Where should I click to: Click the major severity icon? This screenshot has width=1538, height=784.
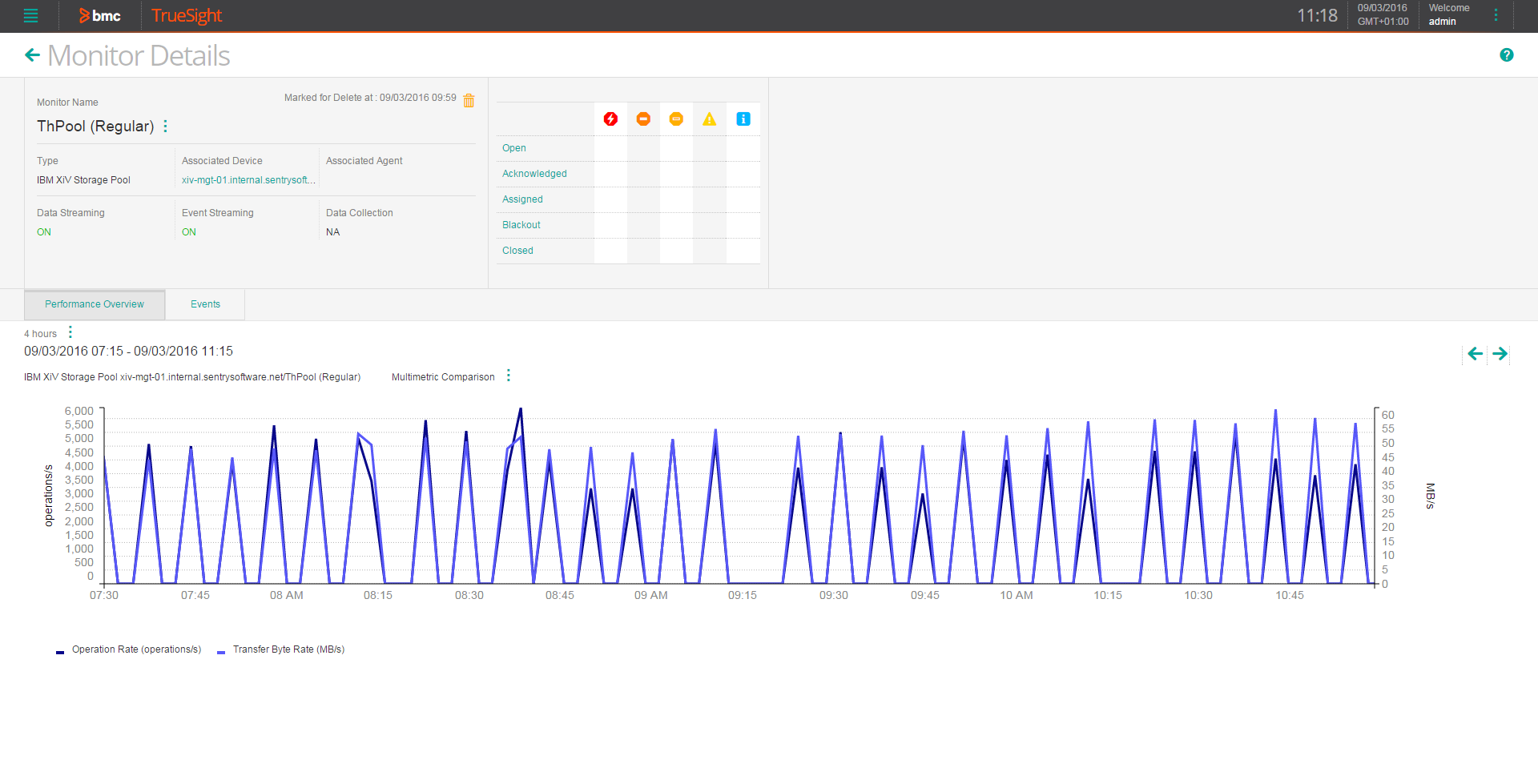click(643, 119)
